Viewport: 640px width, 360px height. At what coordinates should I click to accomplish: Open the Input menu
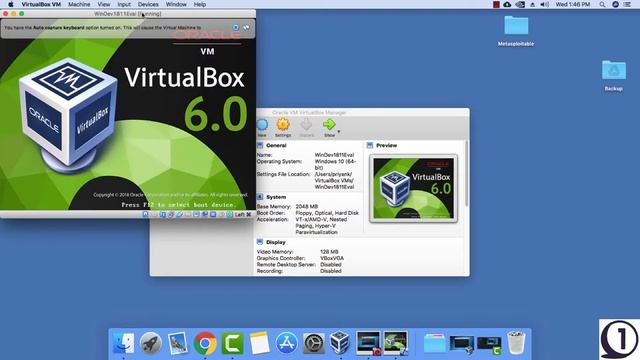point(124,4)
